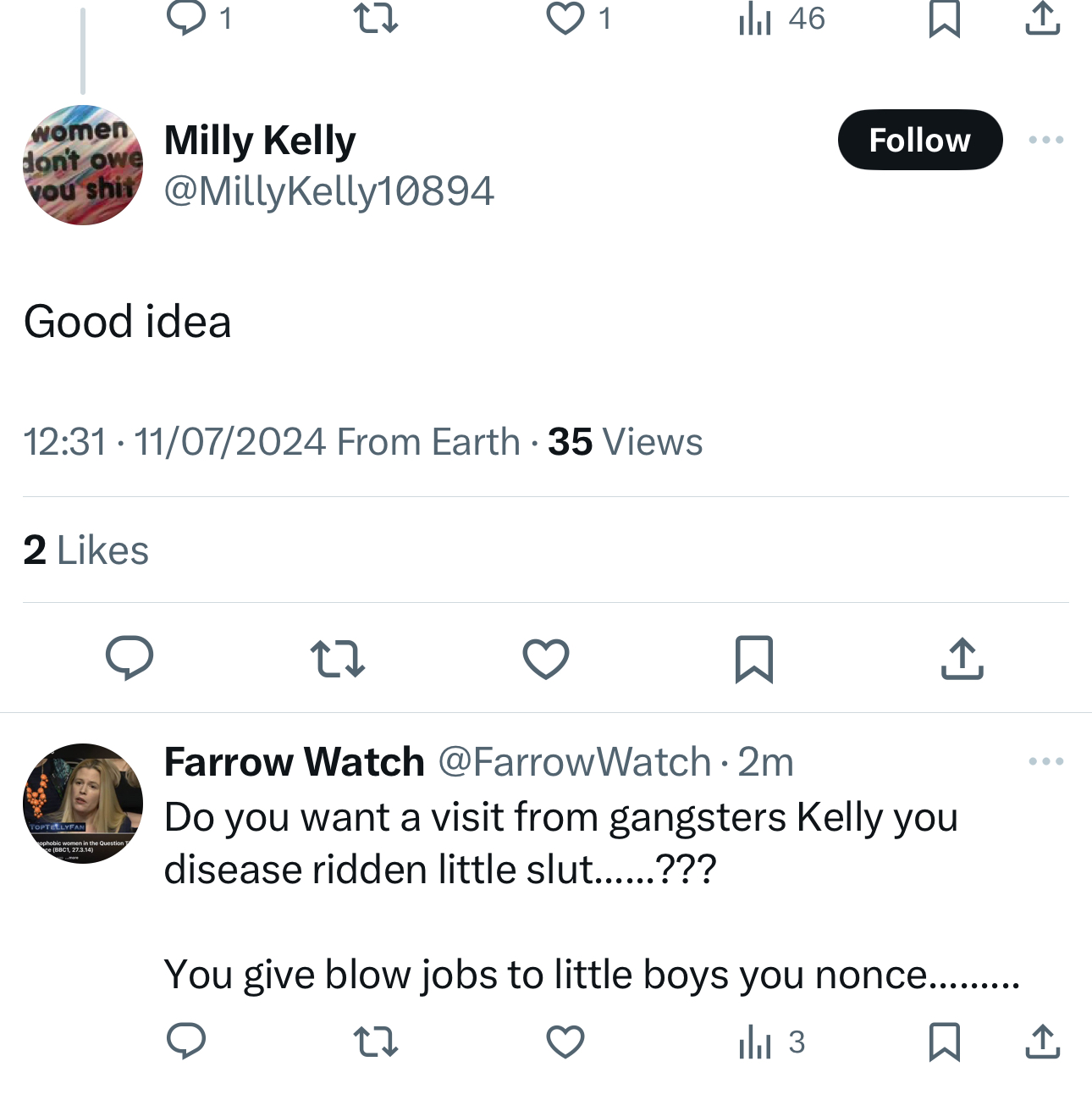
Task: Like Milly Kelly's 'Good idea' post
Action: point(546,658)
